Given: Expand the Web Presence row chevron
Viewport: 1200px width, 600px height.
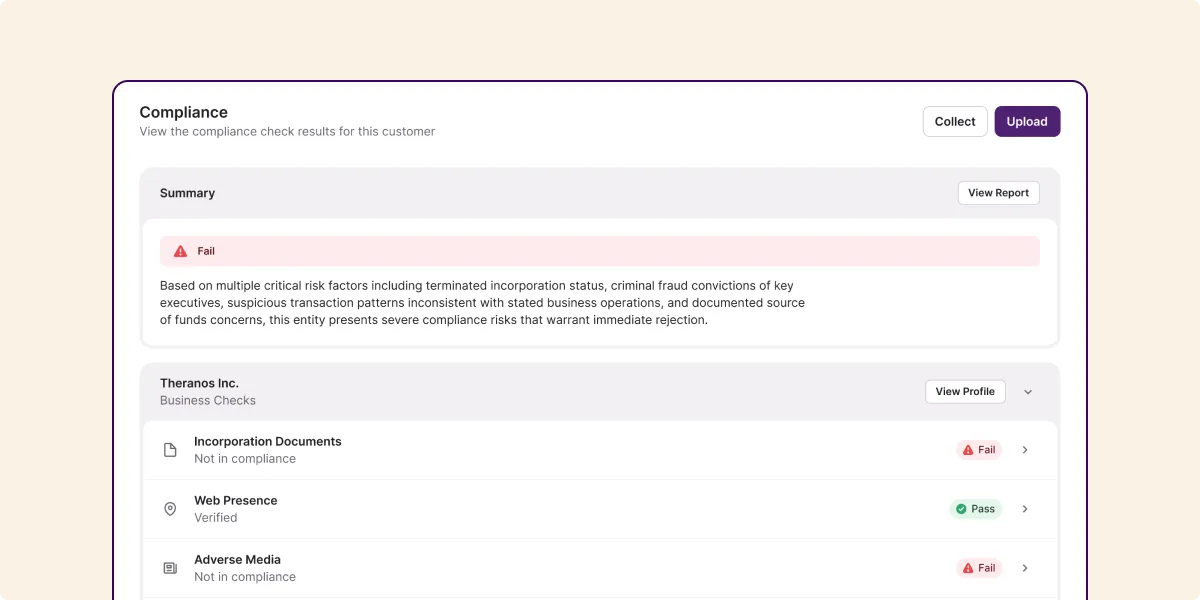Looking at the screenshot, I should (1025, 509).
